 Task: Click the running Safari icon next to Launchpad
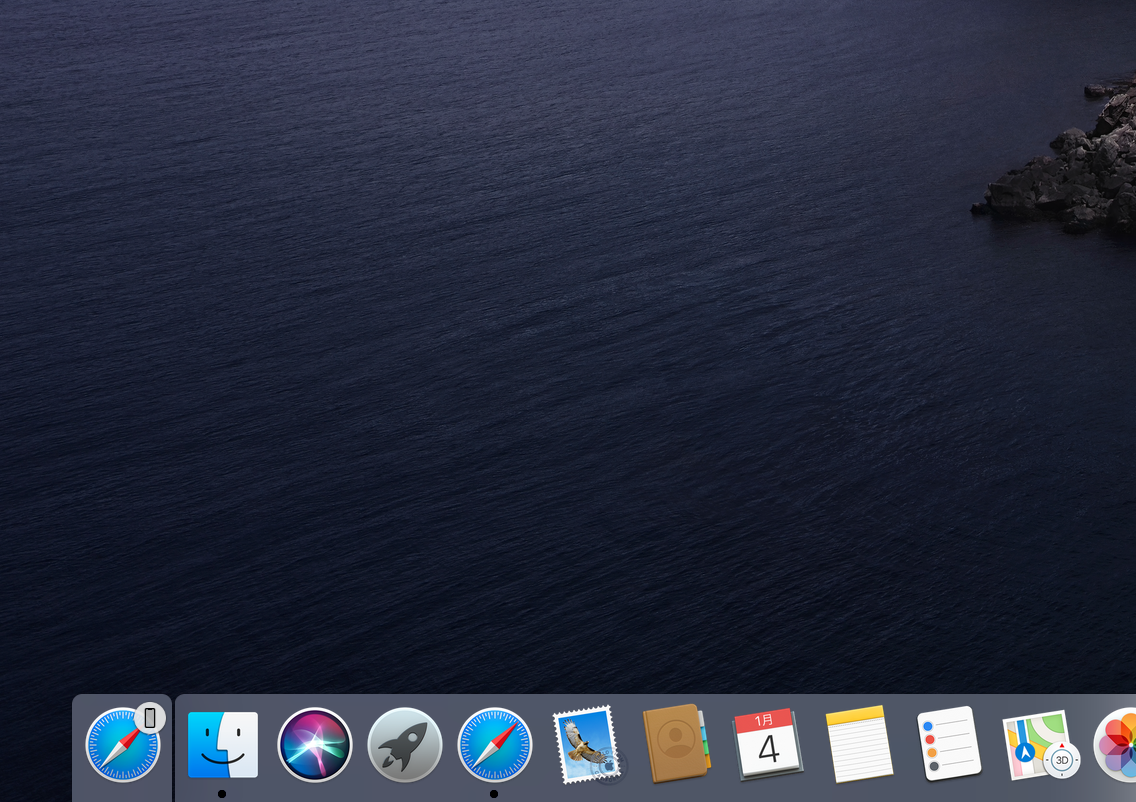(x=495, y=745)
